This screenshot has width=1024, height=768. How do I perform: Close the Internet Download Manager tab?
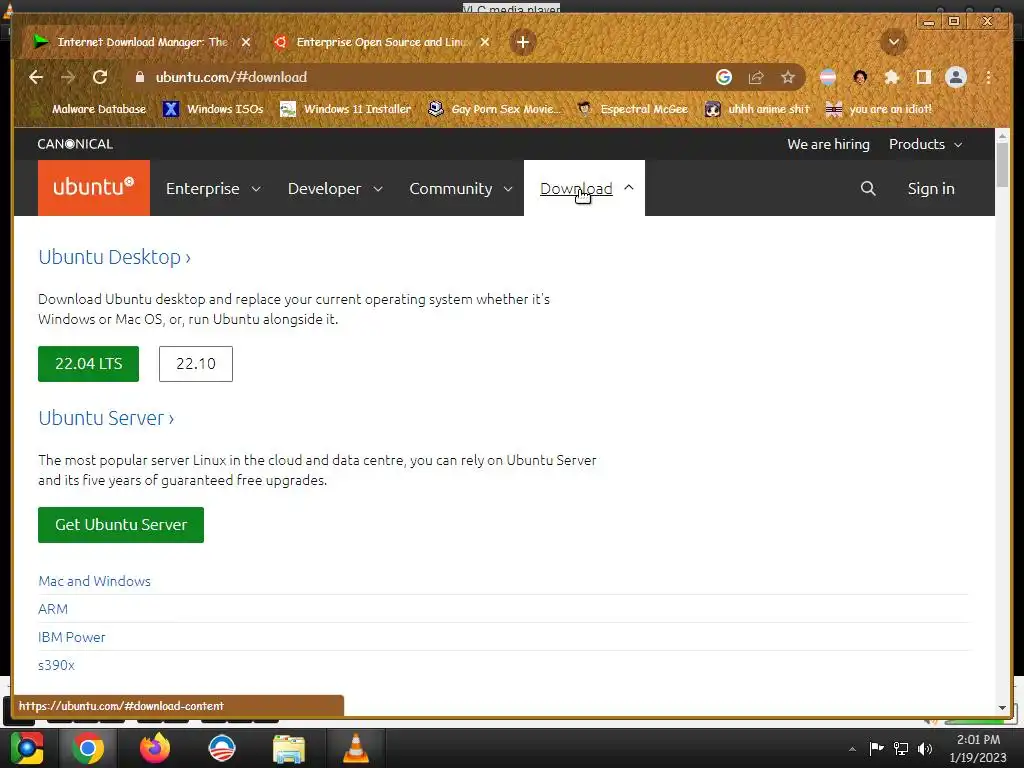(246, 42)
